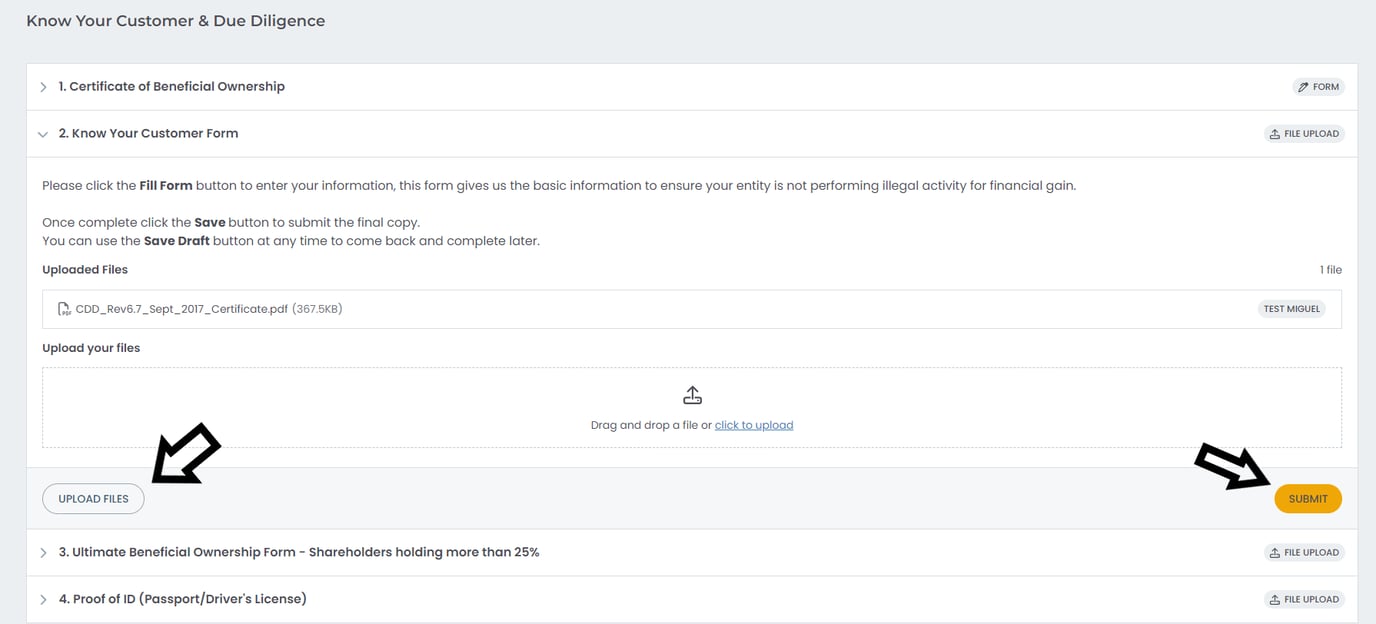Click the upload icon on section 3's badge

pyautogui.click(x=1275, y=551)
